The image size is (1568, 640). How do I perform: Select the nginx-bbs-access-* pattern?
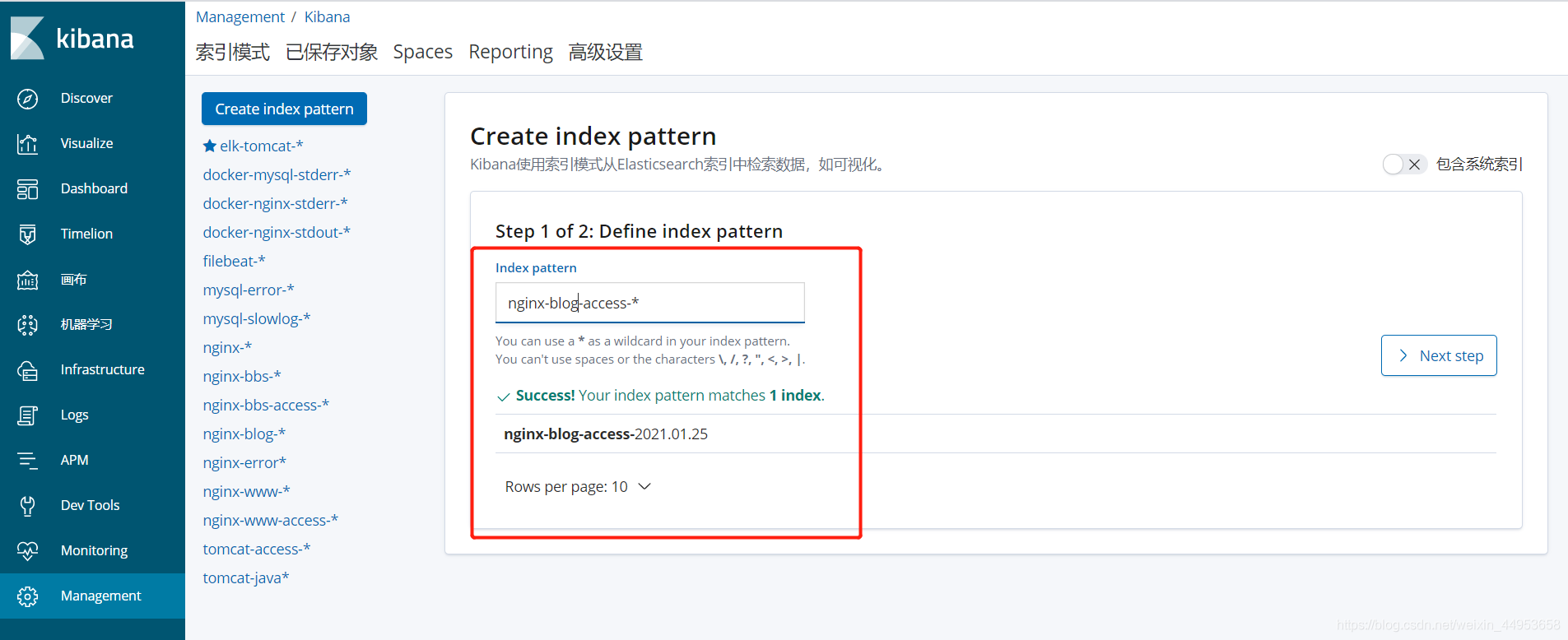pyautogui.click(x=266, y=405)
